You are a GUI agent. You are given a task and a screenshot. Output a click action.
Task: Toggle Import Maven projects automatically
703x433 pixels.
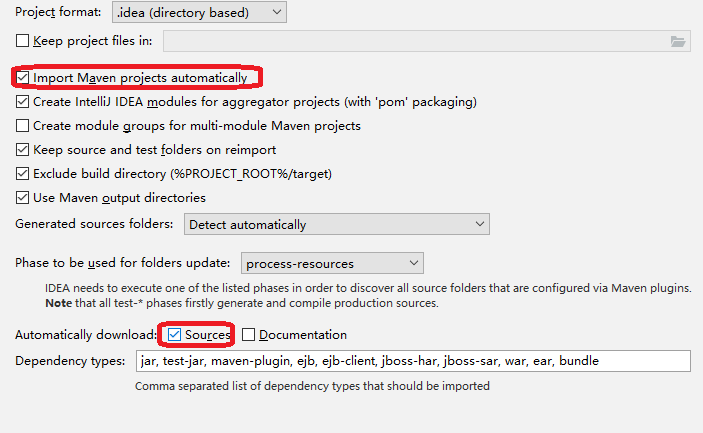click(23, 78)
